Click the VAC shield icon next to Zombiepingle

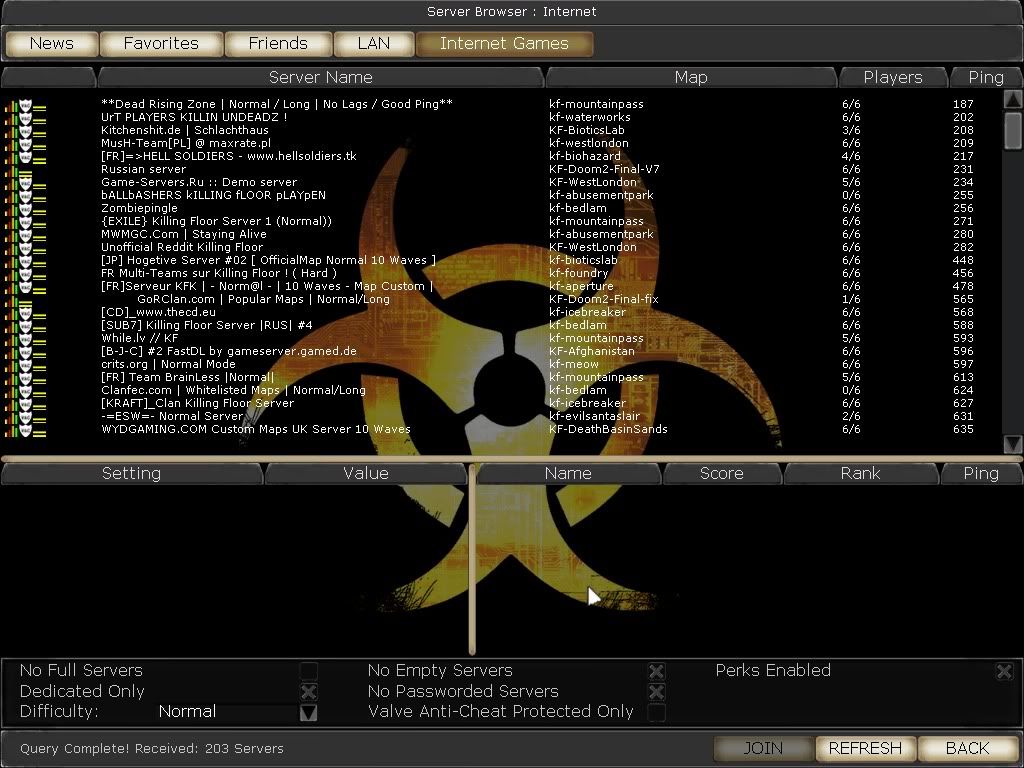click(26, 208)
